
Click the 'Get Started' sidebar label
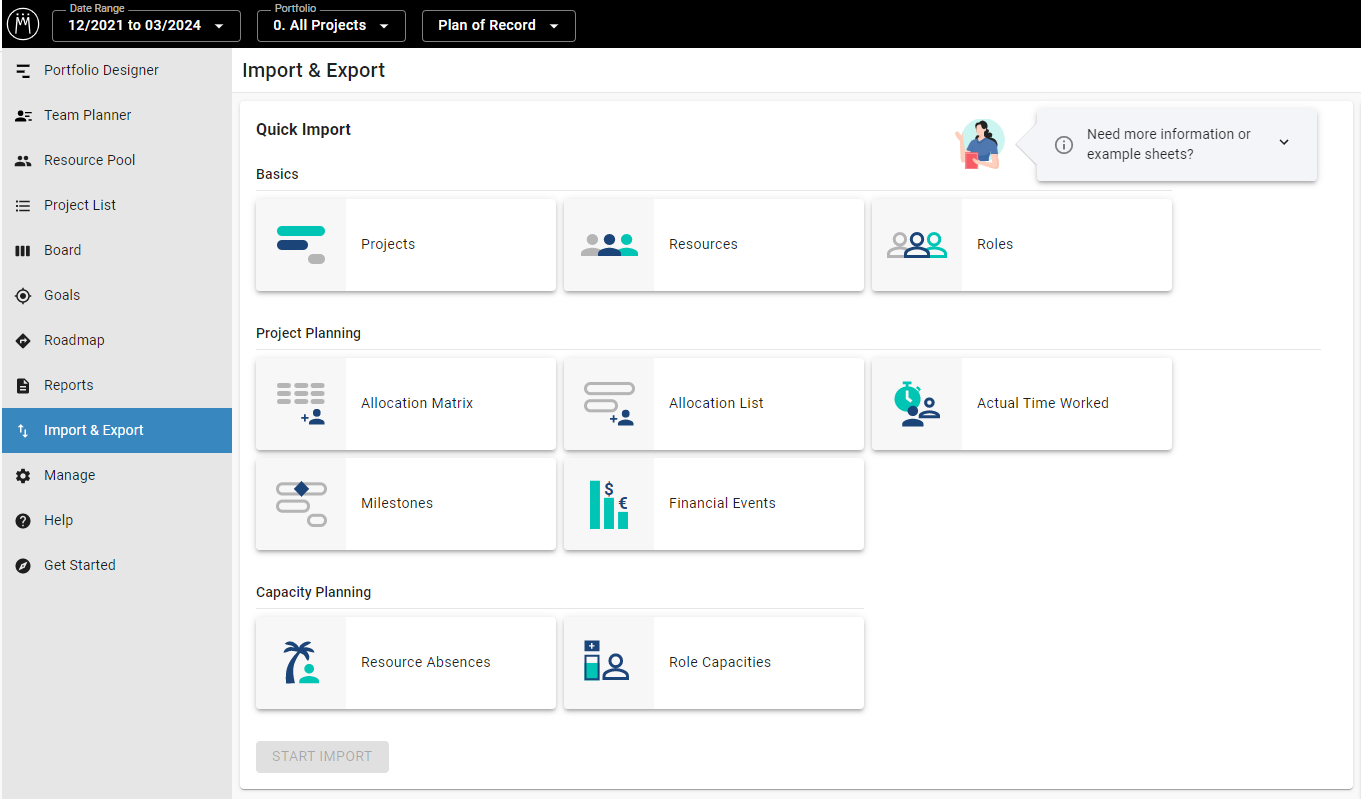[80, 566]
